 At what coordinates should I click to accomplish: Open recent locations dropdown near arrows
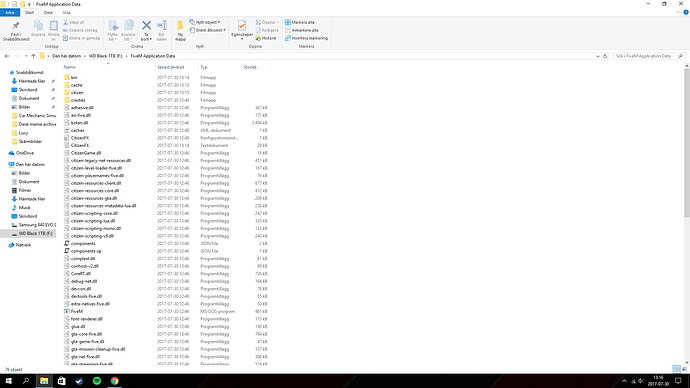pyautogui.click(x=26, y=56)
